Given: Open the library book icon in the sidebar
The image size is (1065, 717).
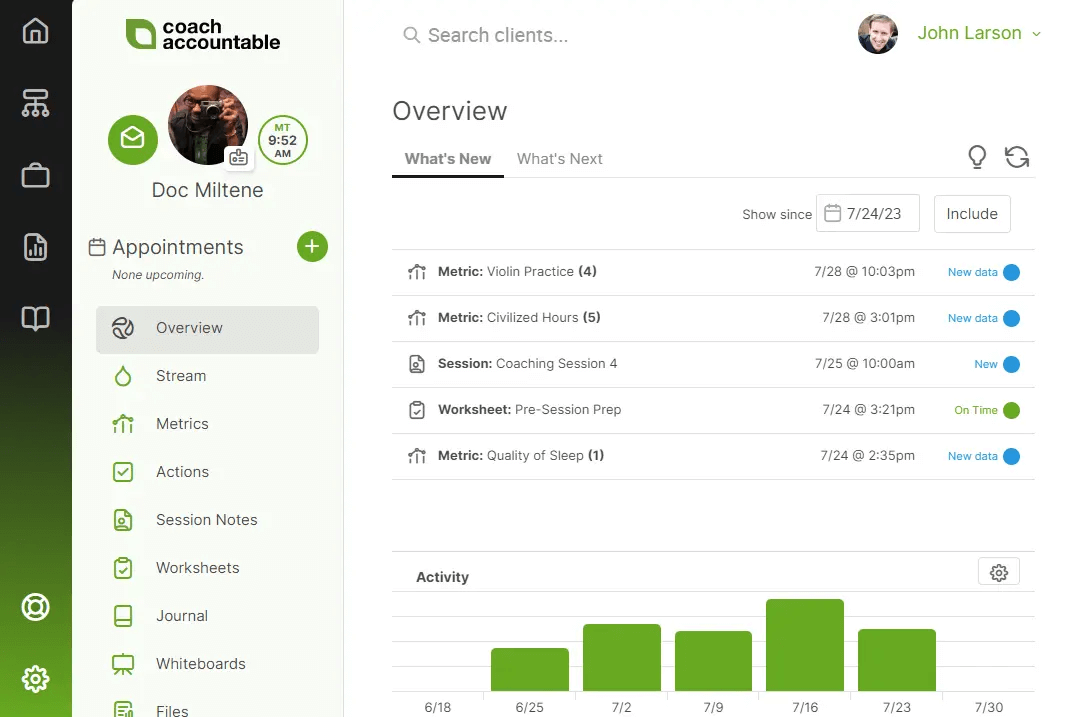Looking at the screenshot, I should click(x=36, y=318).
